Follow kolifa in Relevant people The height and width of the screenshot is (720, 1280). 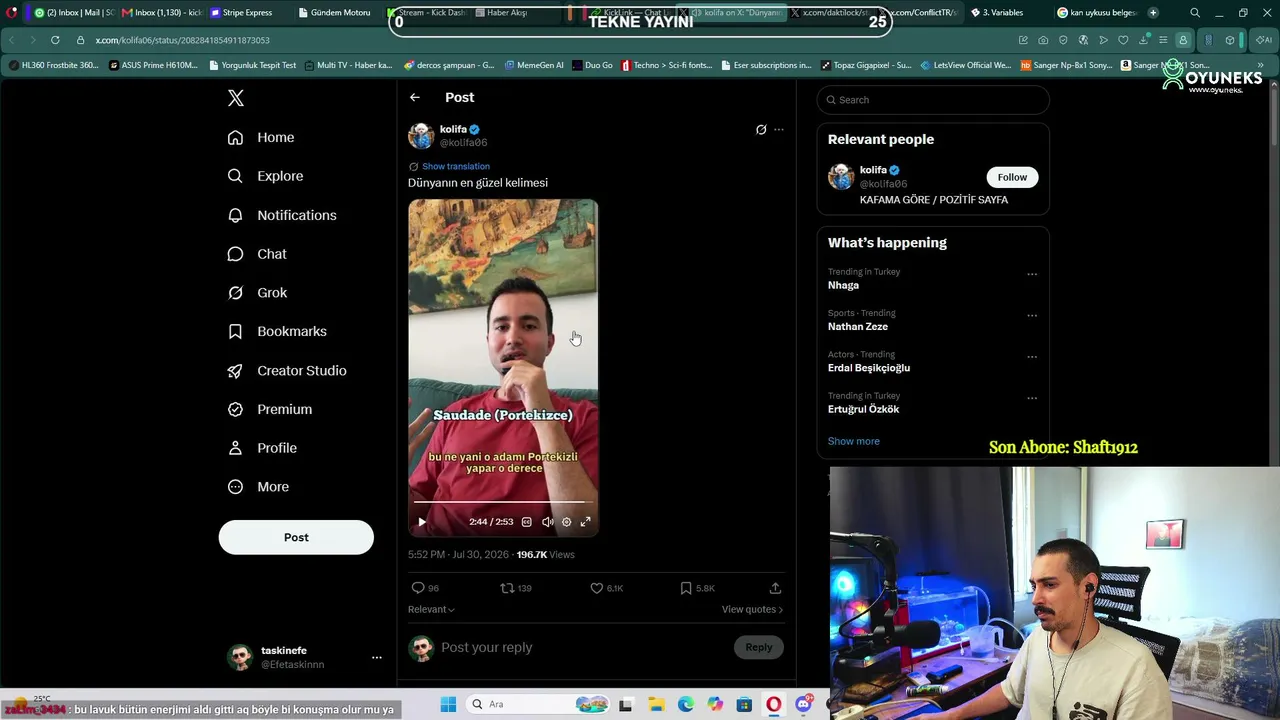(1012, 177)
